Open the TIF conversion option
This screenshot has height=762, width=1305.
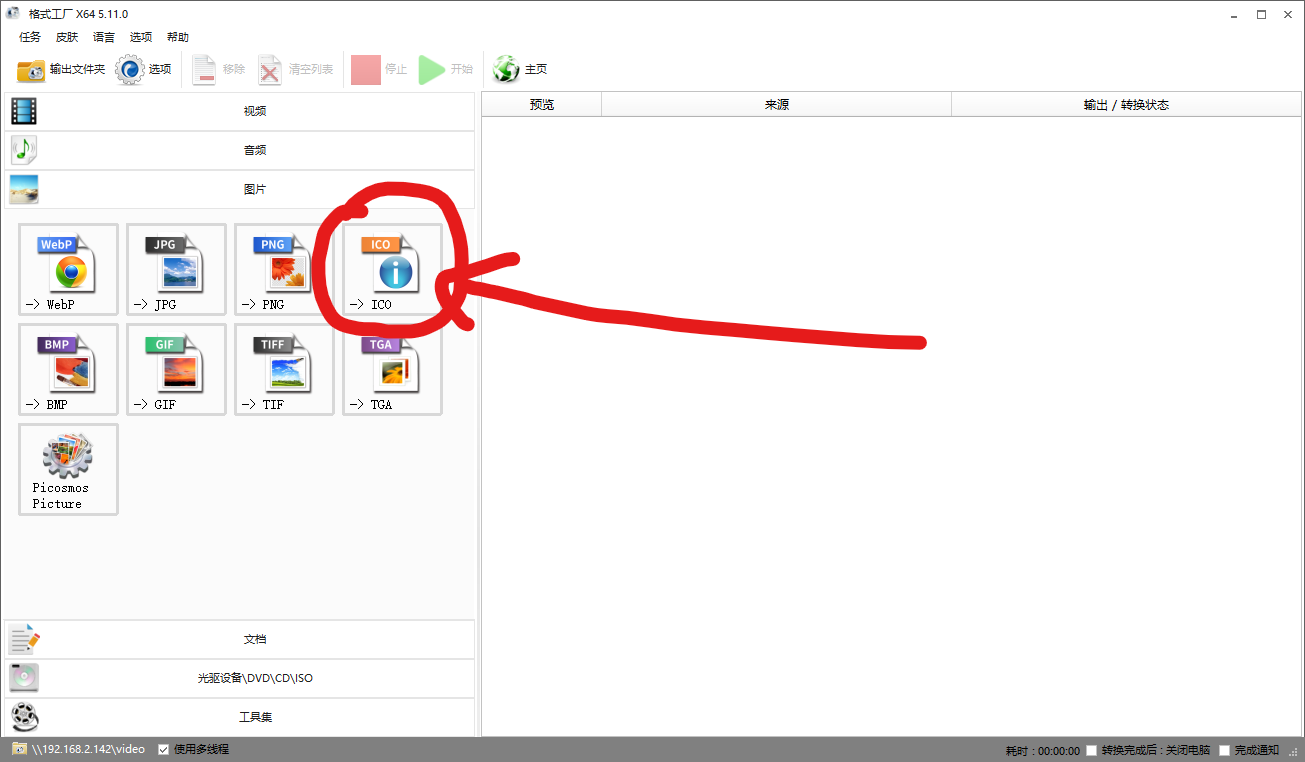[284, 370]
